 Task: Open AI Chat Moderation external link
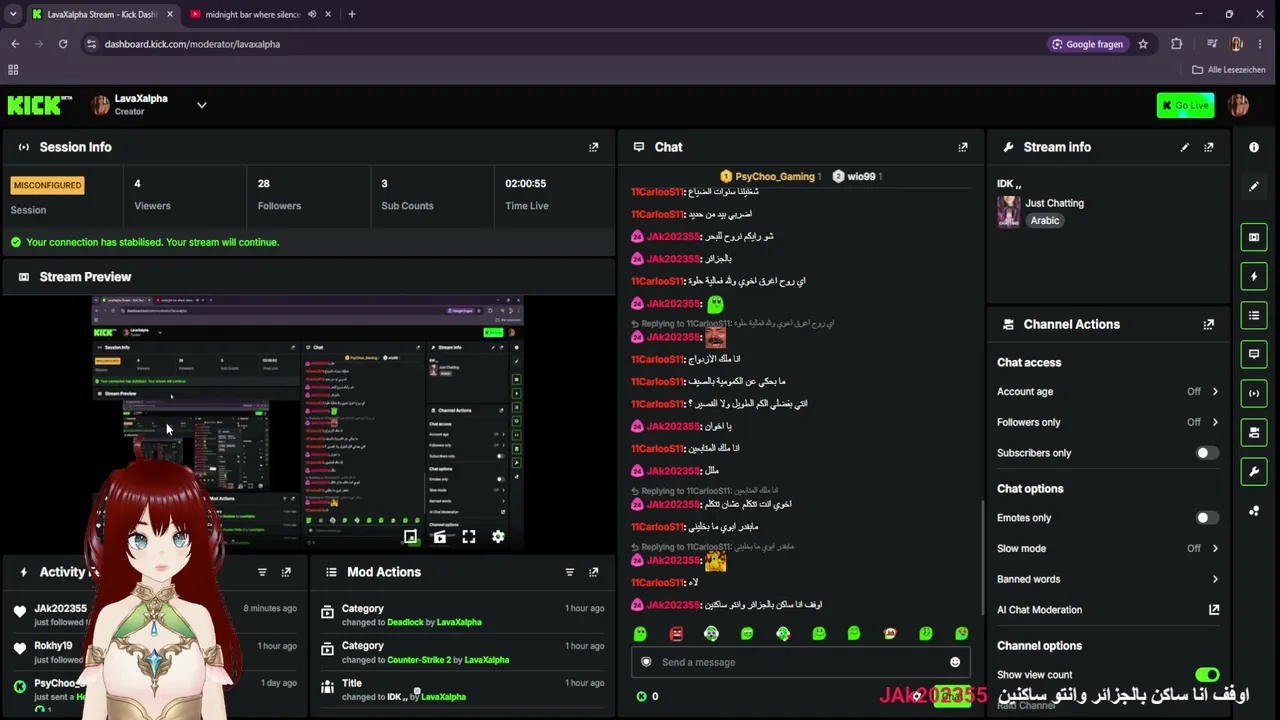pyautogui.click(x=1214, y=610)
